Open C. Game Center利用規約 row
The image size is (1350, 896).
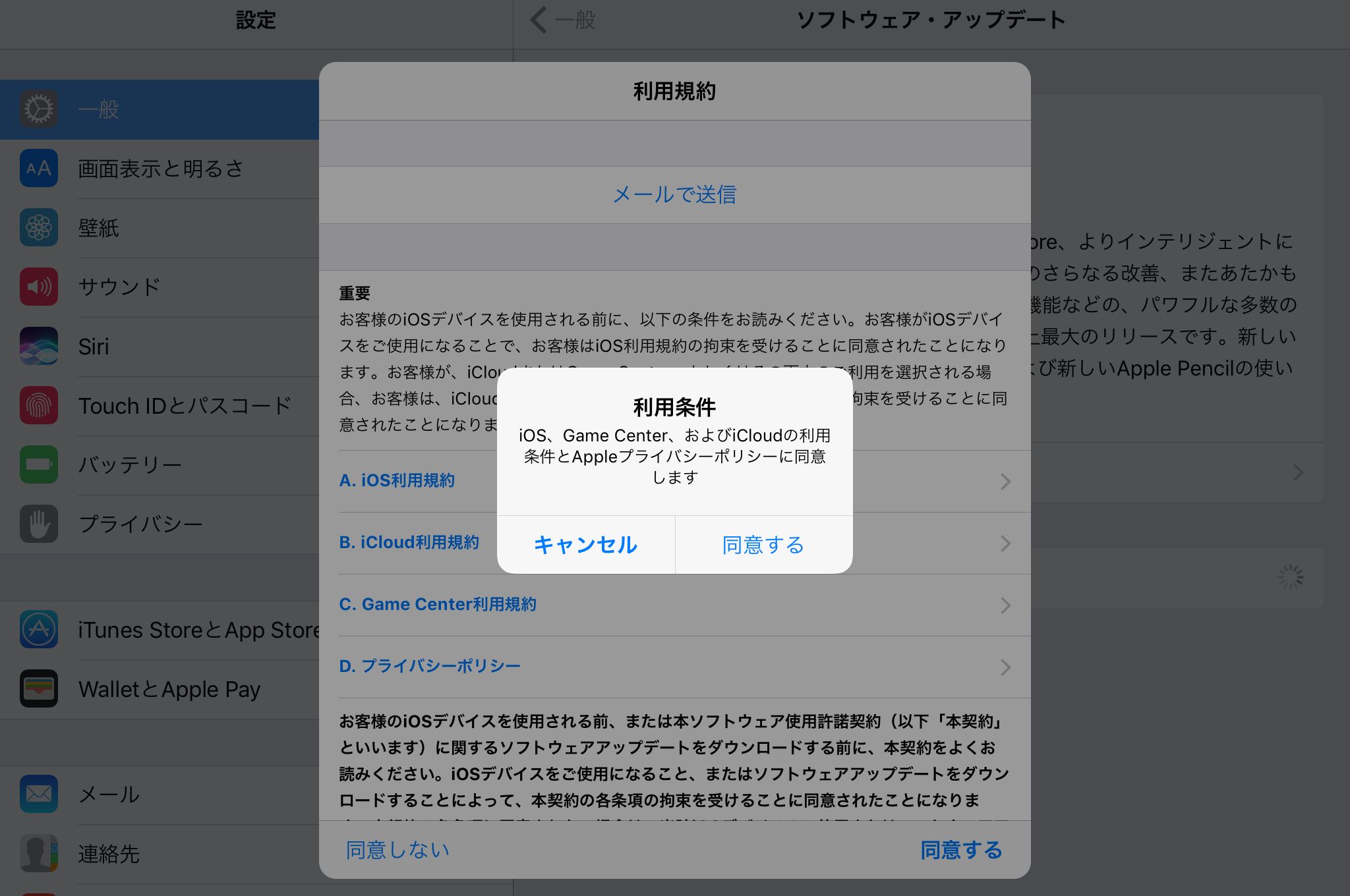pos(674,605)
